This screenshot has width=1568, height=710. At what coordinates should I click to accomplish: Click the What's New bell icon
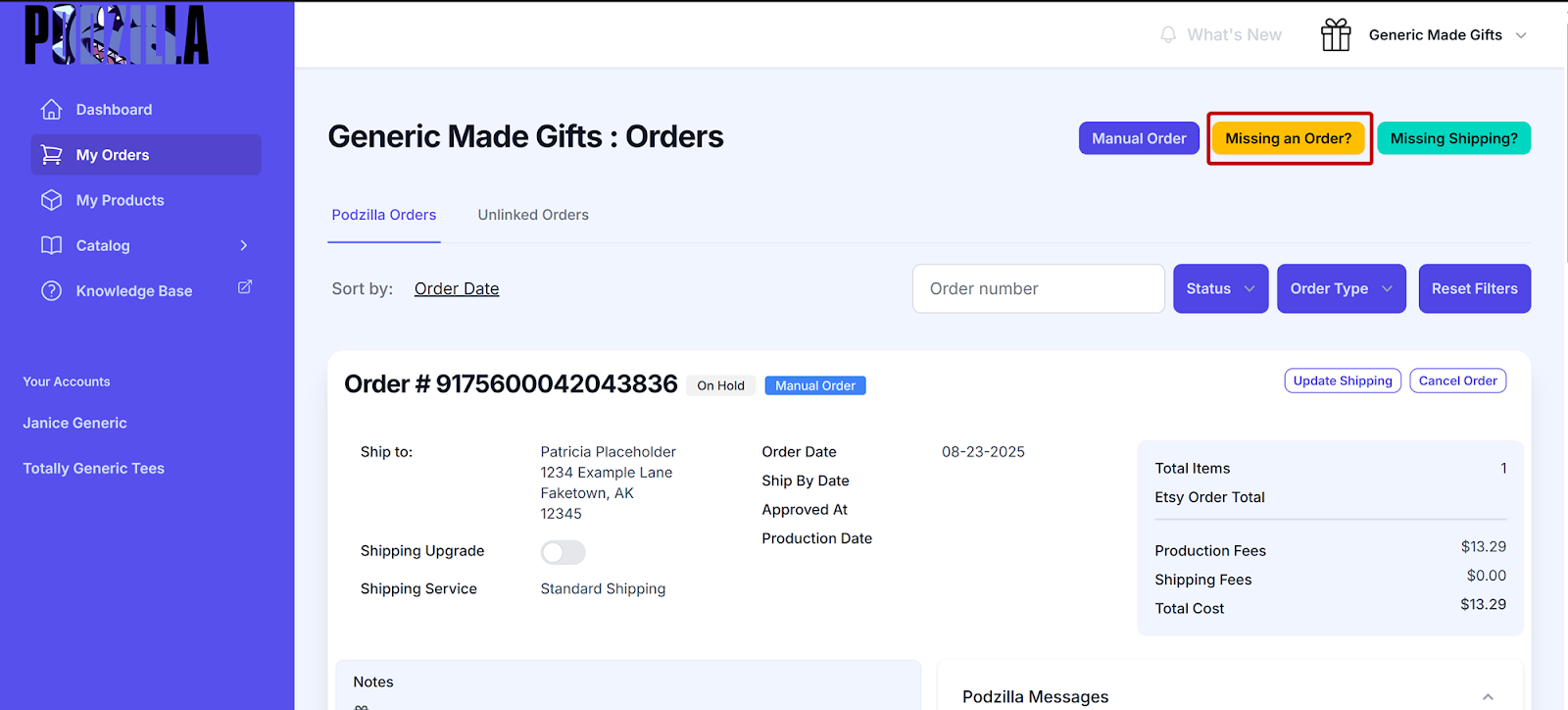[x=1168, y=35]
